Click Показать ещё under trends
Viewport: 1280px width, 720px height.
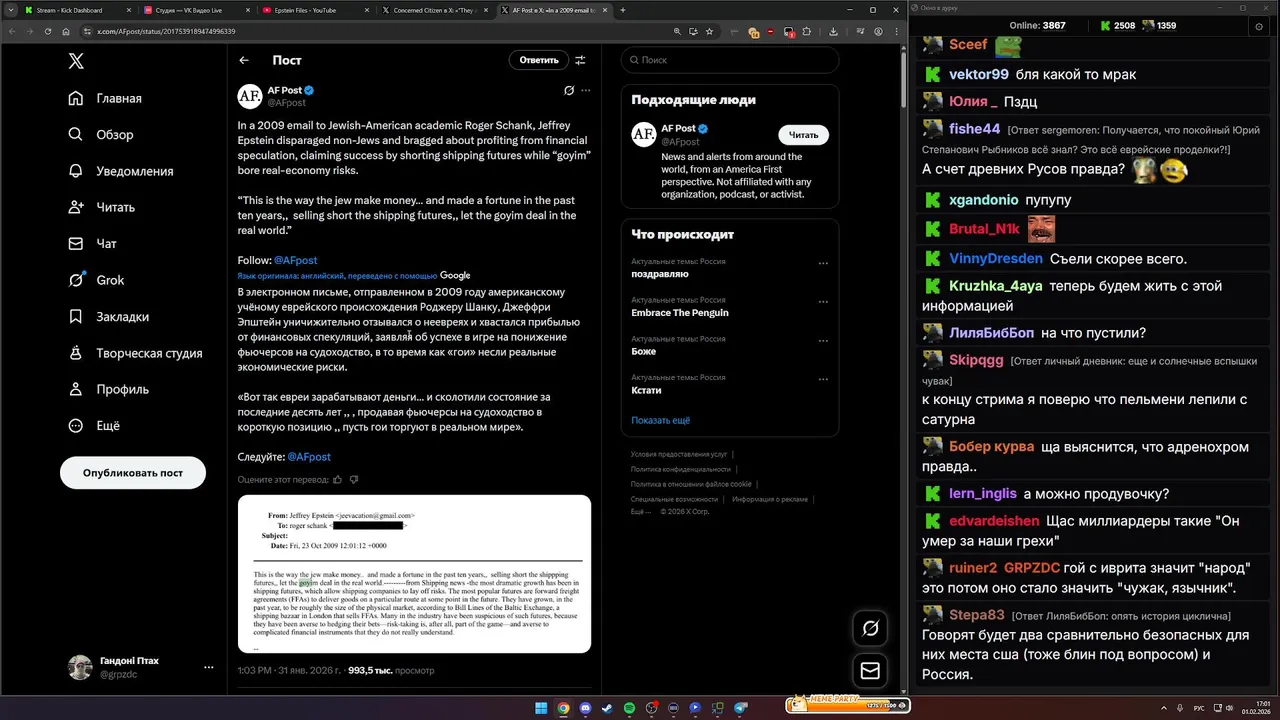click(660, 421)
